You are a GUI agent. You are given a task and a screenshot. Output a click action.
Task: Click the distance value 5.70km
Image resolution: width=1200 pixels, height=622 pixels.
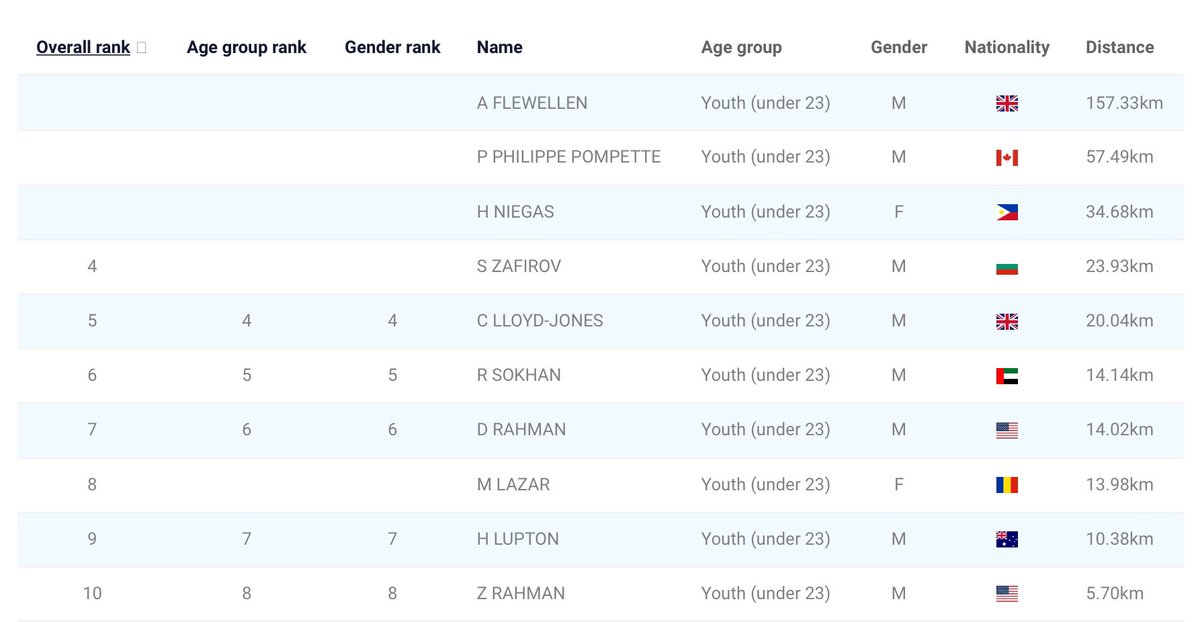click(1115, 593)
